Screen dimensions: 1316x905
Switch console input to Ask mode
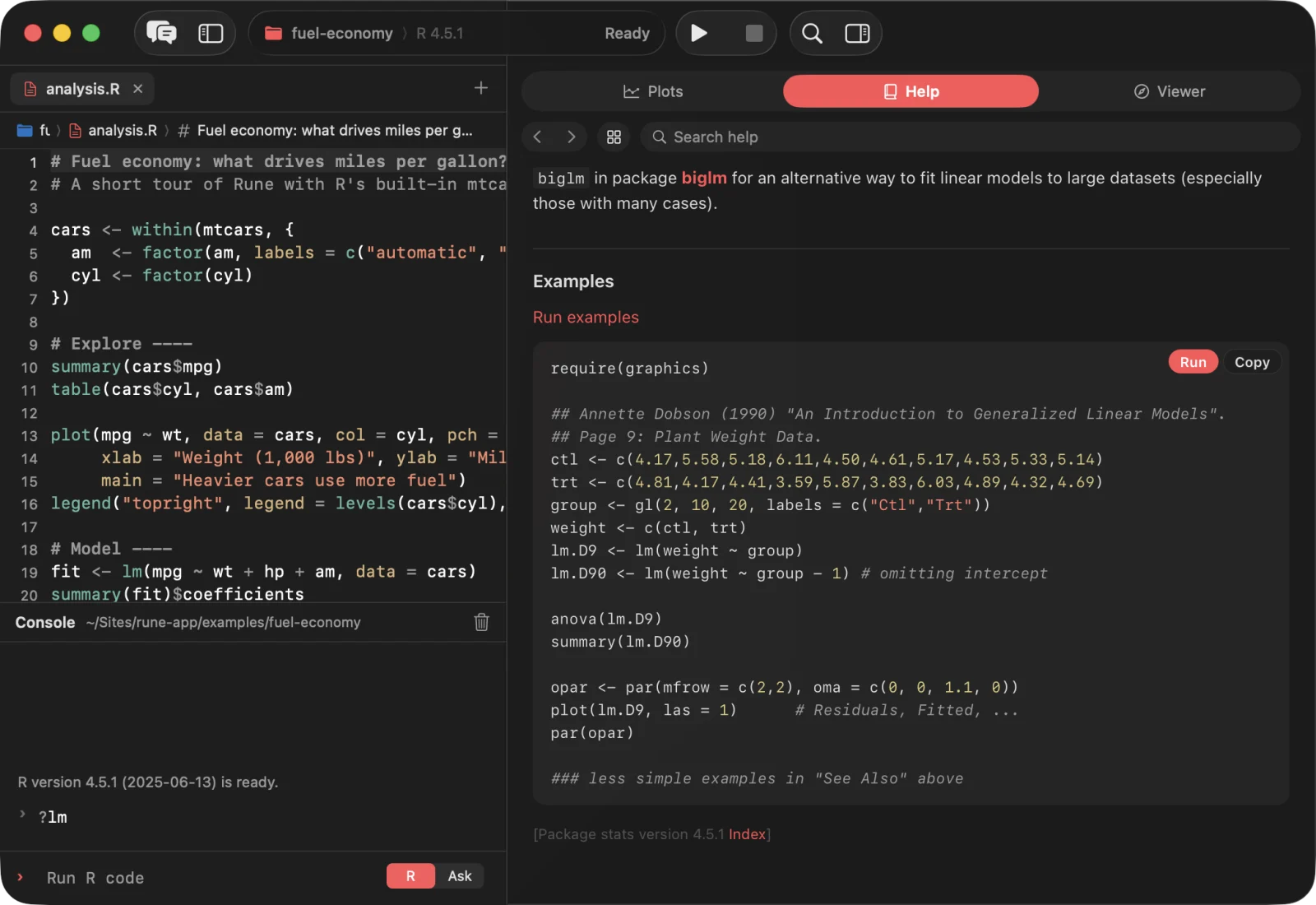[460, 876]
